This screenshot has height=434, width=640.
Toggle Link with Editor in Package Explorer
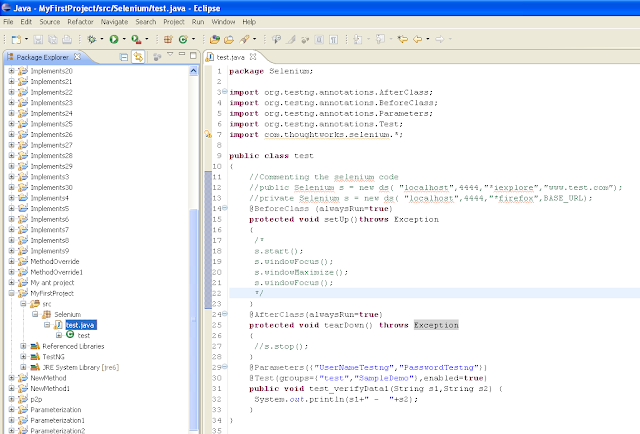(x=138, y=57)
